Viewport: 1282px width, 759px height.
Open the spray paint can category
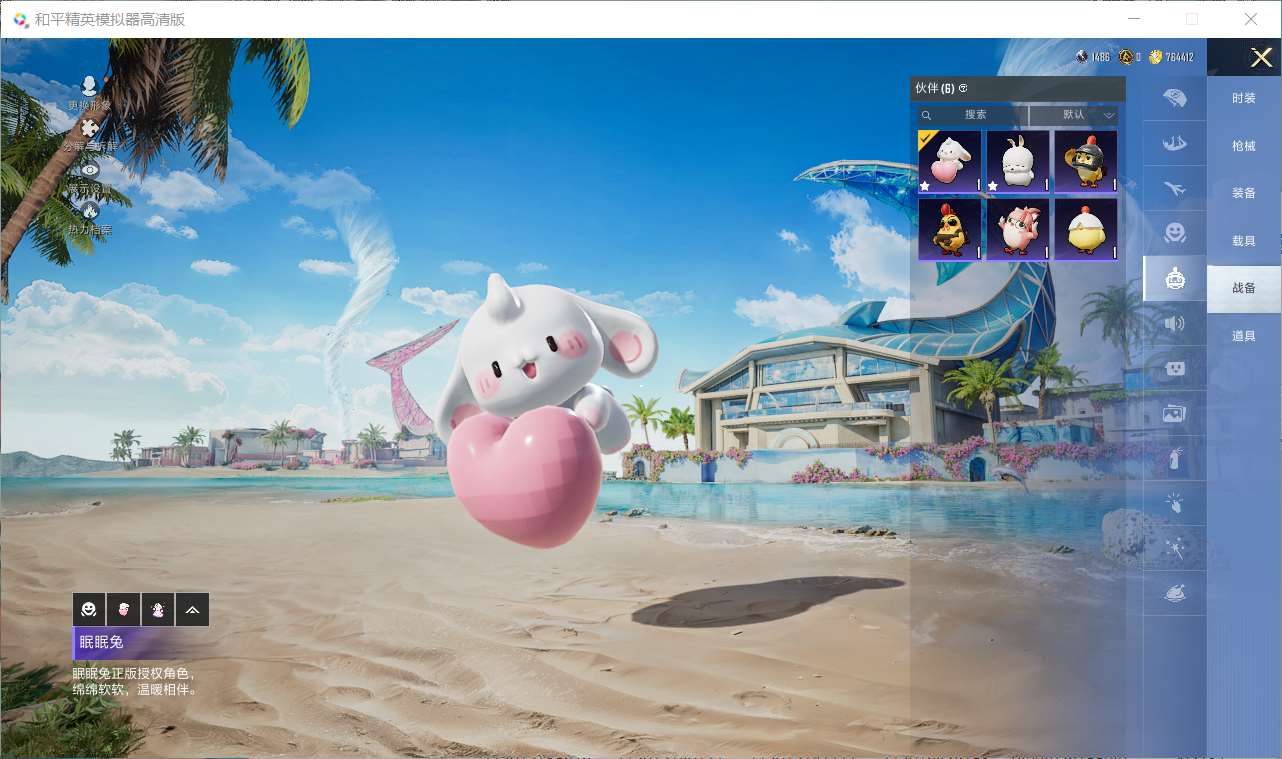click(x=1175, y=459)
